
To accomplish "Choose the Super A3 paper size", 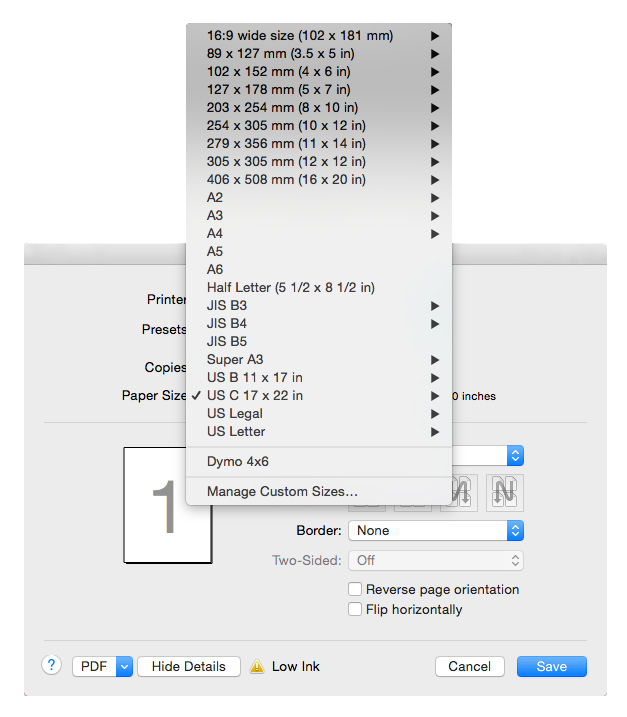I will click(x=319, y=359).
